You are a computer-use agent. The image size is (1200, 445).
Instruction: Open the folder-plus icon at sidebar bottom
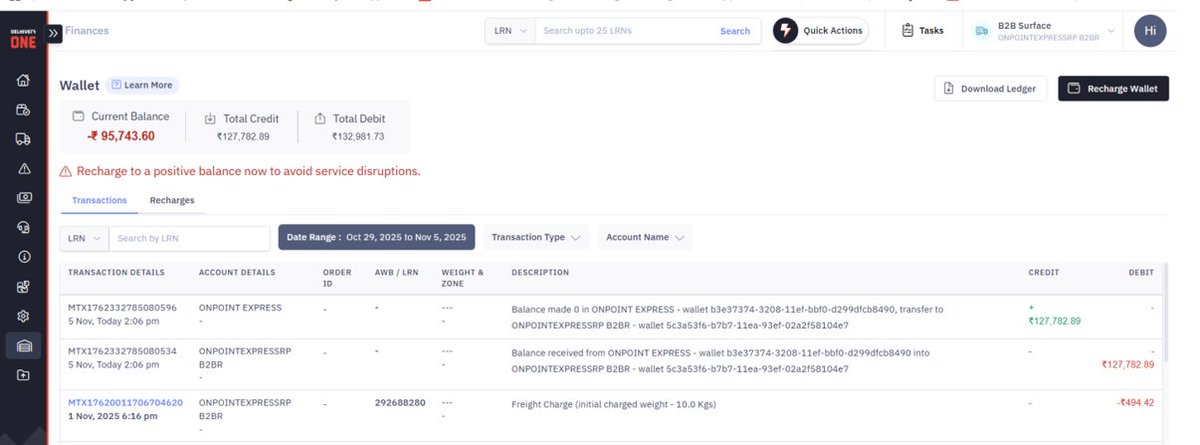[x=23, y=375]
